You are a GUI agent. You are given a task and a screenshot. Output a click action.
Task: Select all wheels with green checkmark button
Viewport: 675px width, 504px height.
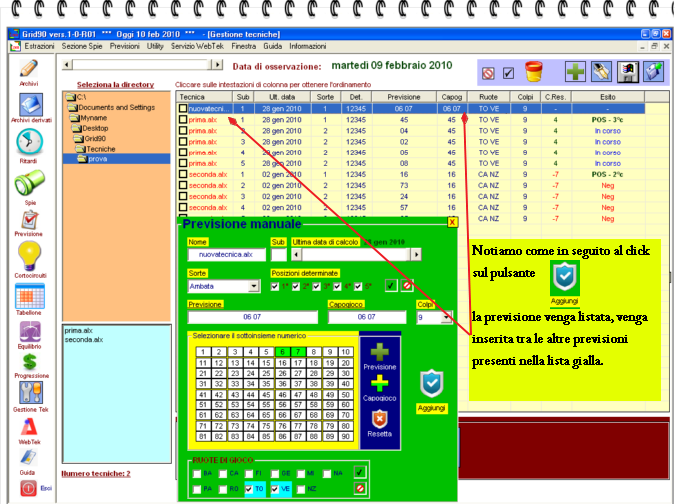(359, 473)
